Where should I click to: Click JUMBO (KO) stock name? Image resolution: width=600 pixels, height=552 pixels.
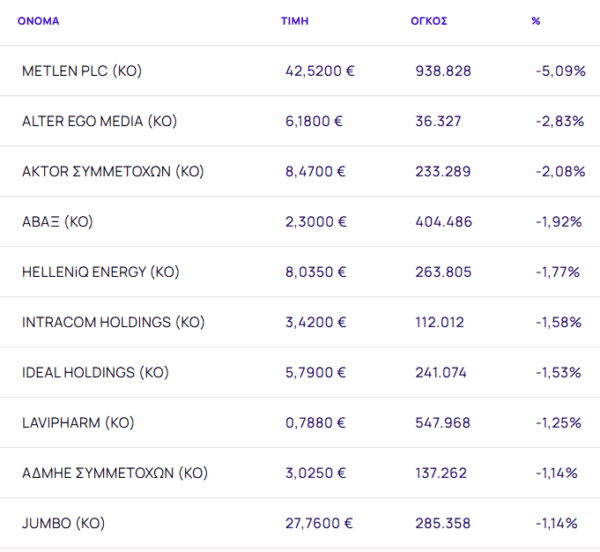point(63,523)
